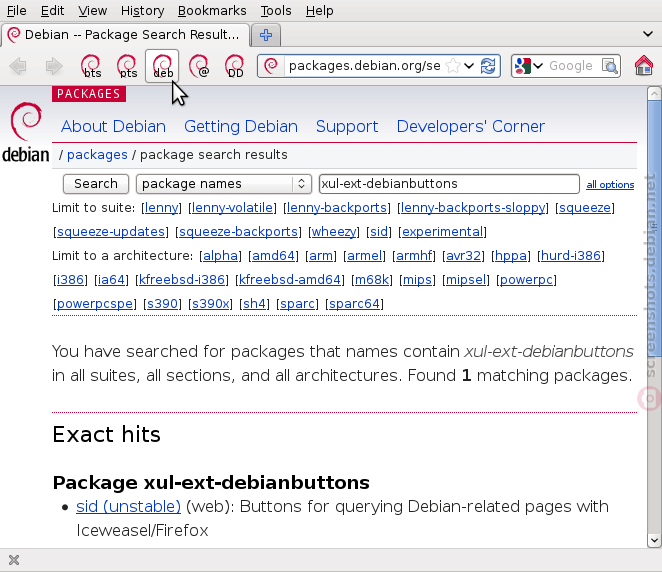Bookmark page using the star icon
The image size is (662, 572).
point(453,66)
